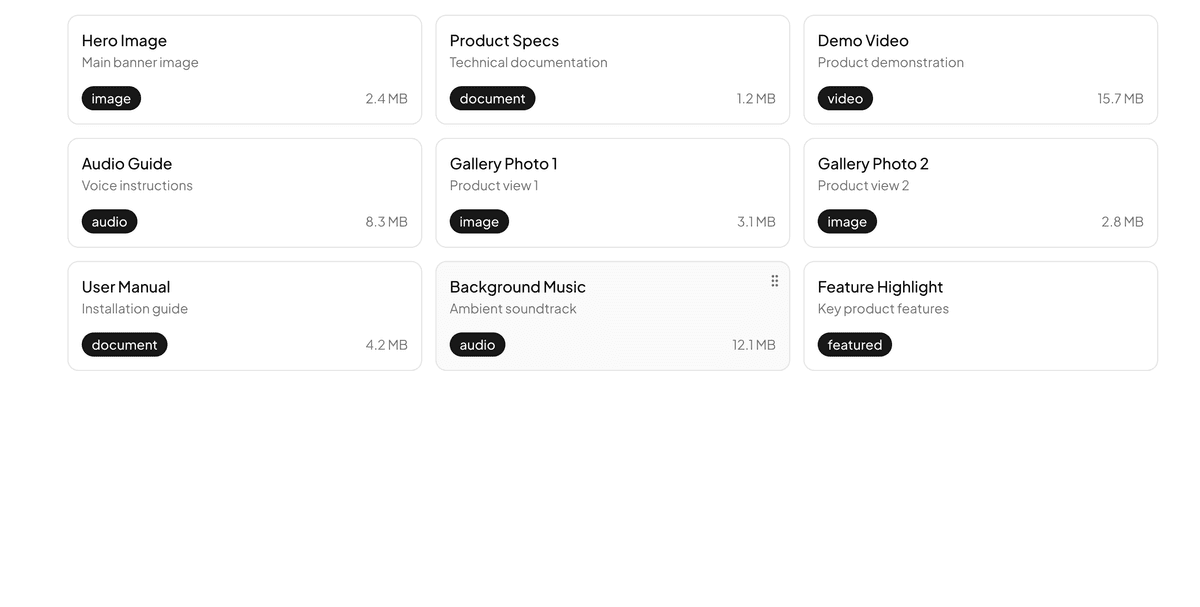Click the 15.7 MB size label
The height and width of the screenshot is (607, 1200).
point(1120,98)
